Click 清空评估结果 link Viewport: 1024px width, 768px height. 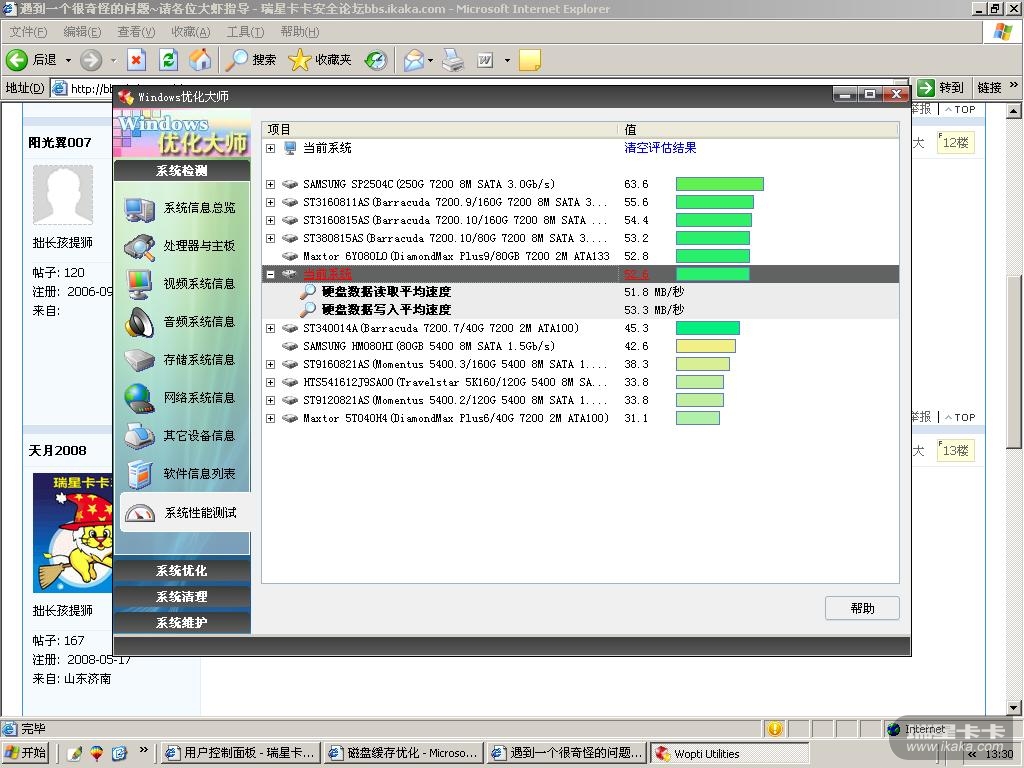tap(660, 148)
